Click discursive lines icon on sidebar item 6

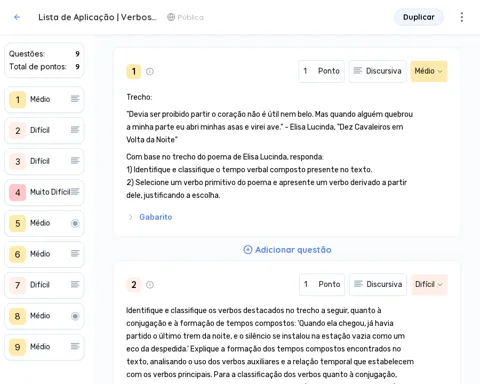tap(75, 254)
